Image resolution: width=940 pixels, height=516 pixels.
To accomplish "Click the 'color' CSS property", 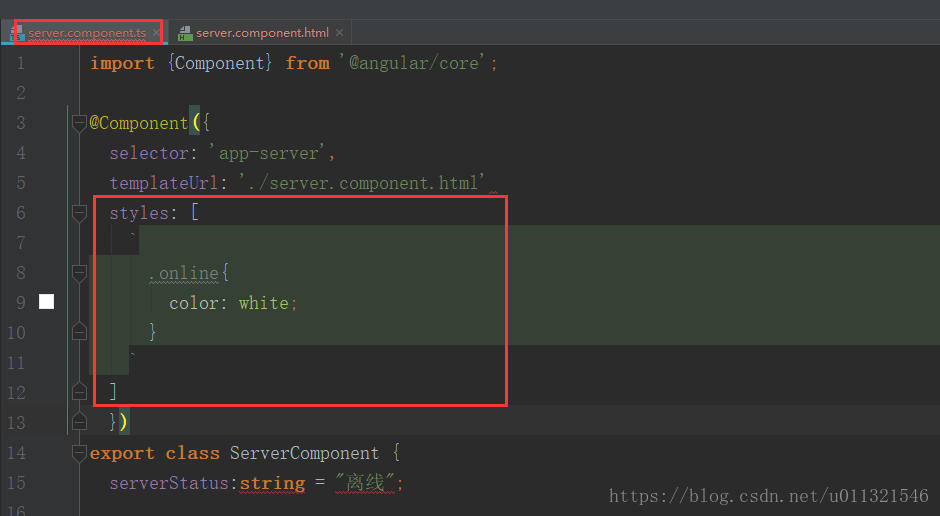I will click(194, 303).
